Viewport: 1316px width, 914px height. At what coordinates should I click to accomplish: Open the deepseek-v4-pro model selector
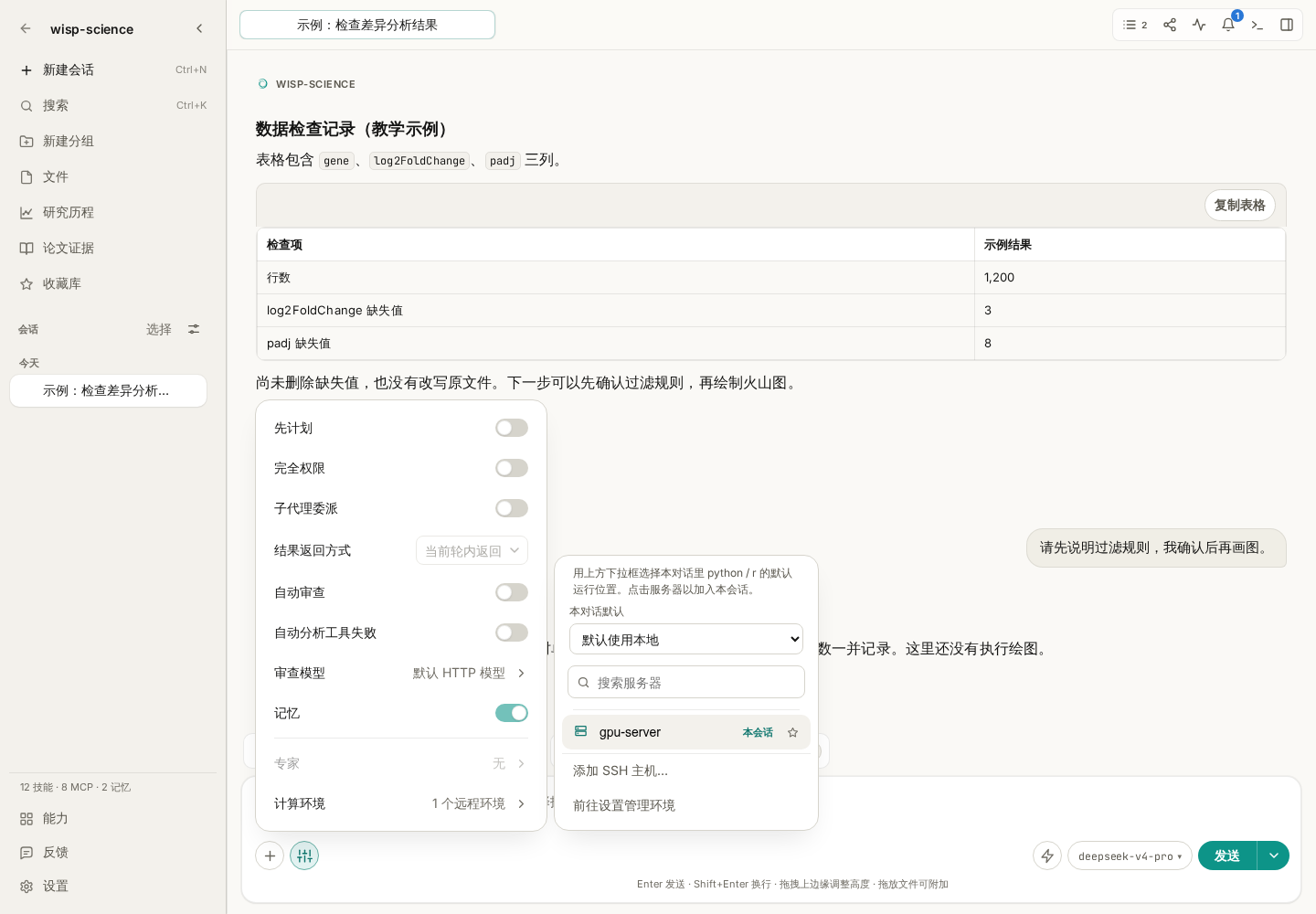[1130, 856]
